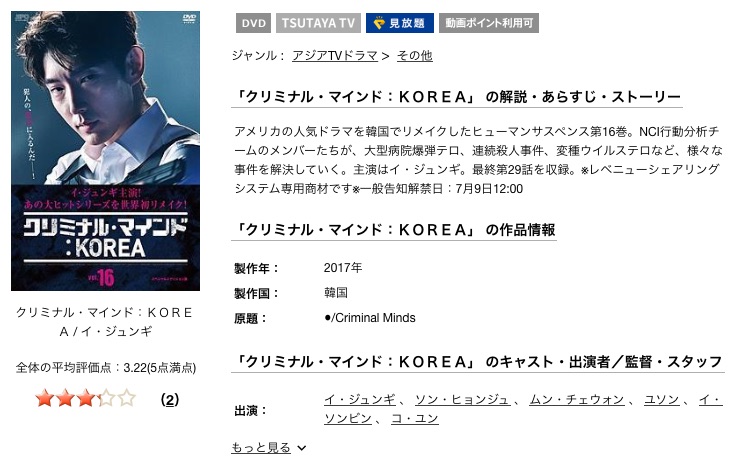Click the half-filled fourth rating star

pyautogui.click(x=106, y=398)
